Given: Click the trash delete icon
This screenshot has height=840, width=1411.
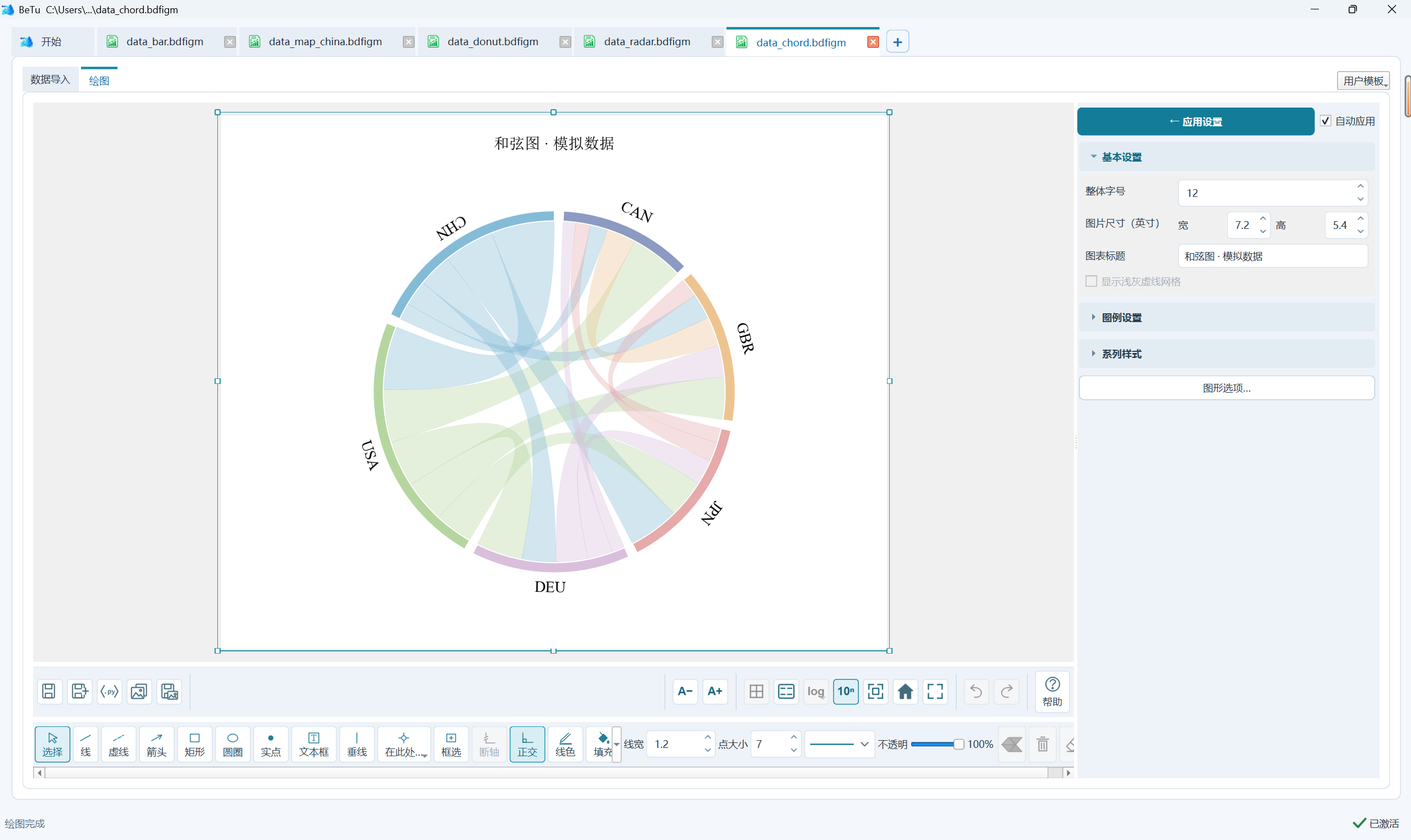Looking at the screenshot, I should click(1043, 744).
